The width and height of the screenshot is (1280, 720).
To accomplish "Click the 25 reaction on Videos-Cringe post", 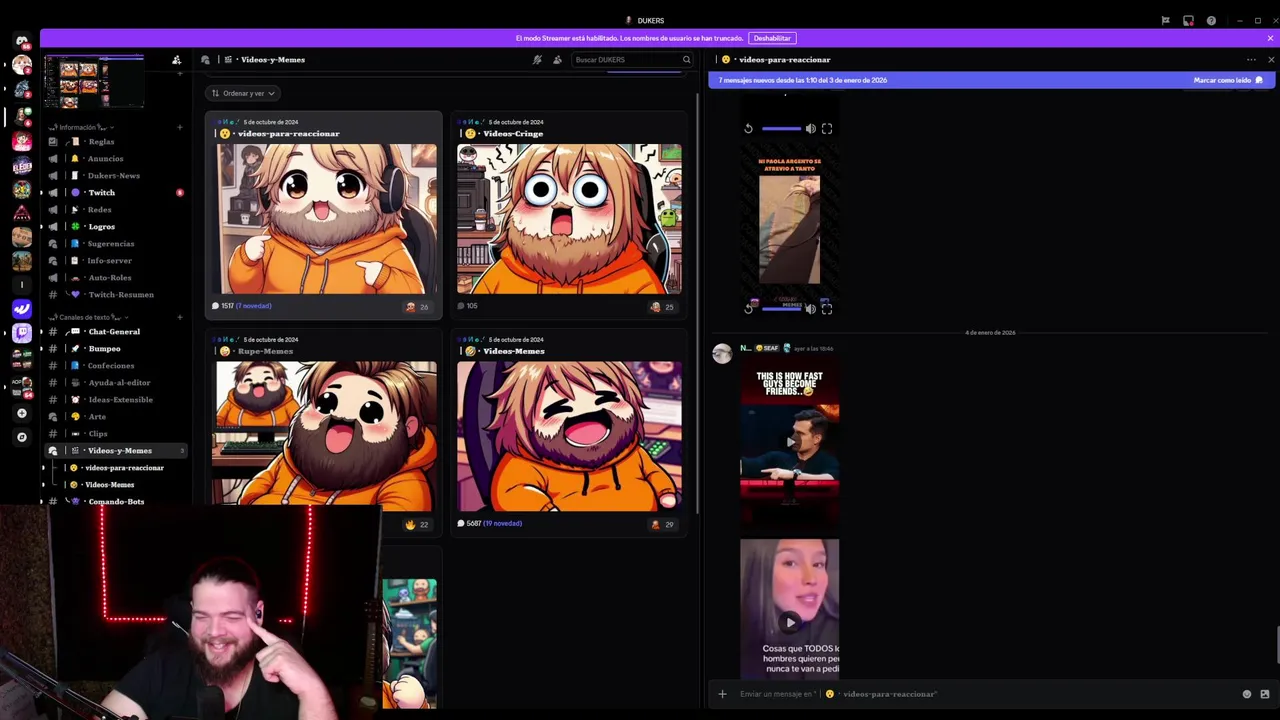I will coord(662,307).
